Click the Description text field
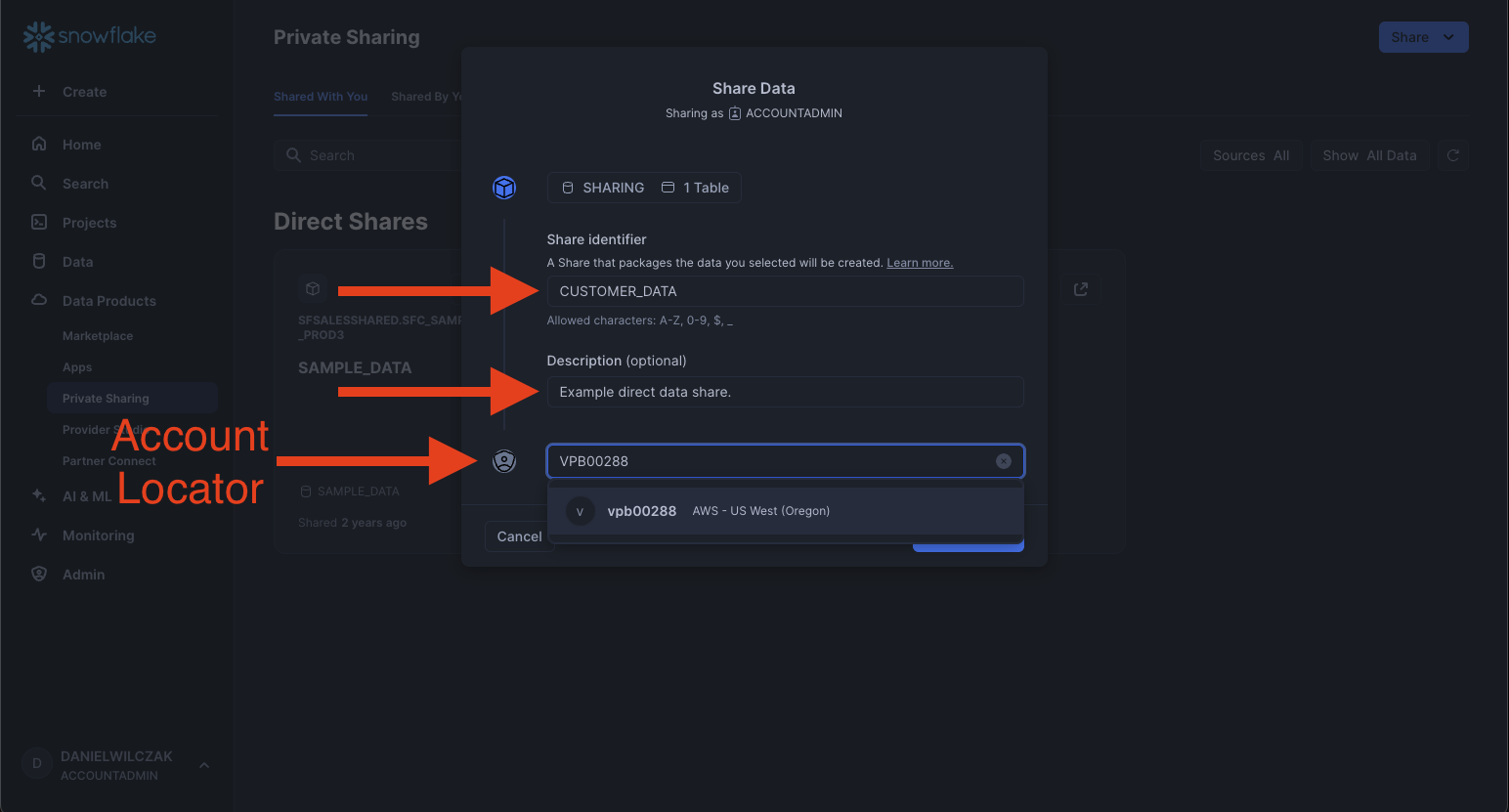Image resolution: width=1509 pixels, height=812 pixels. point(785,392)
